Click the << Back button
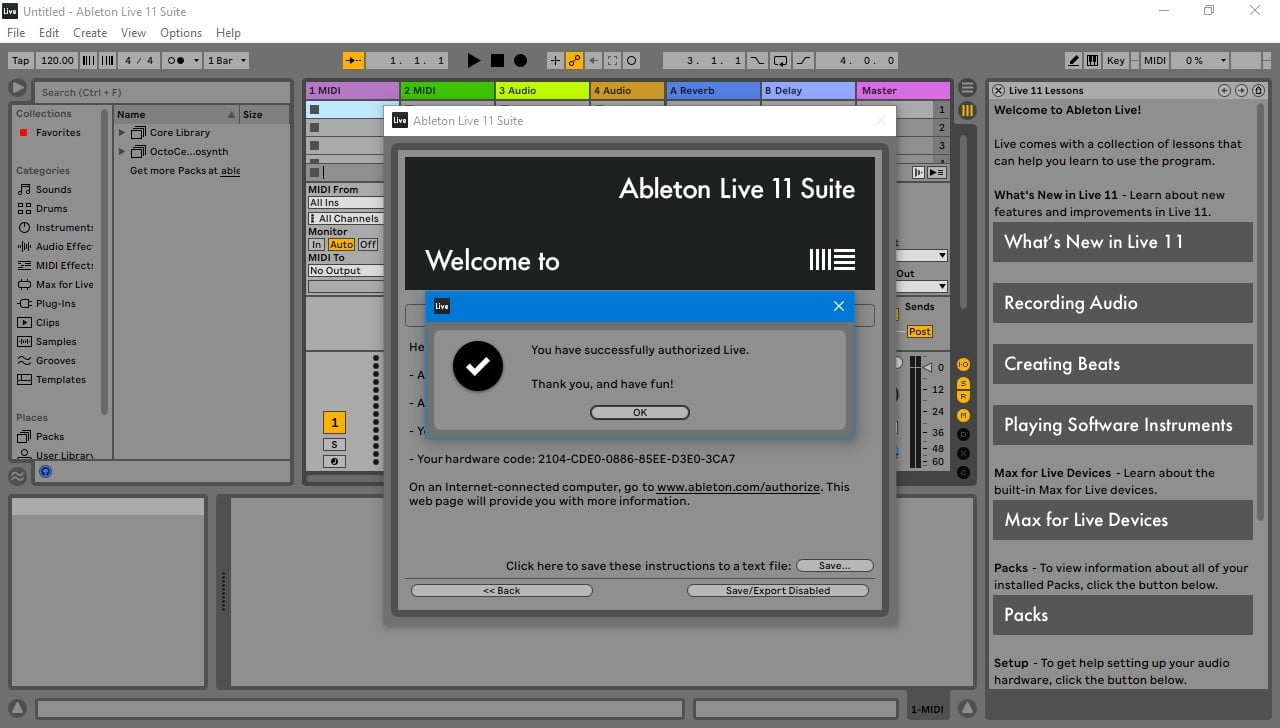 pos(502,590)
